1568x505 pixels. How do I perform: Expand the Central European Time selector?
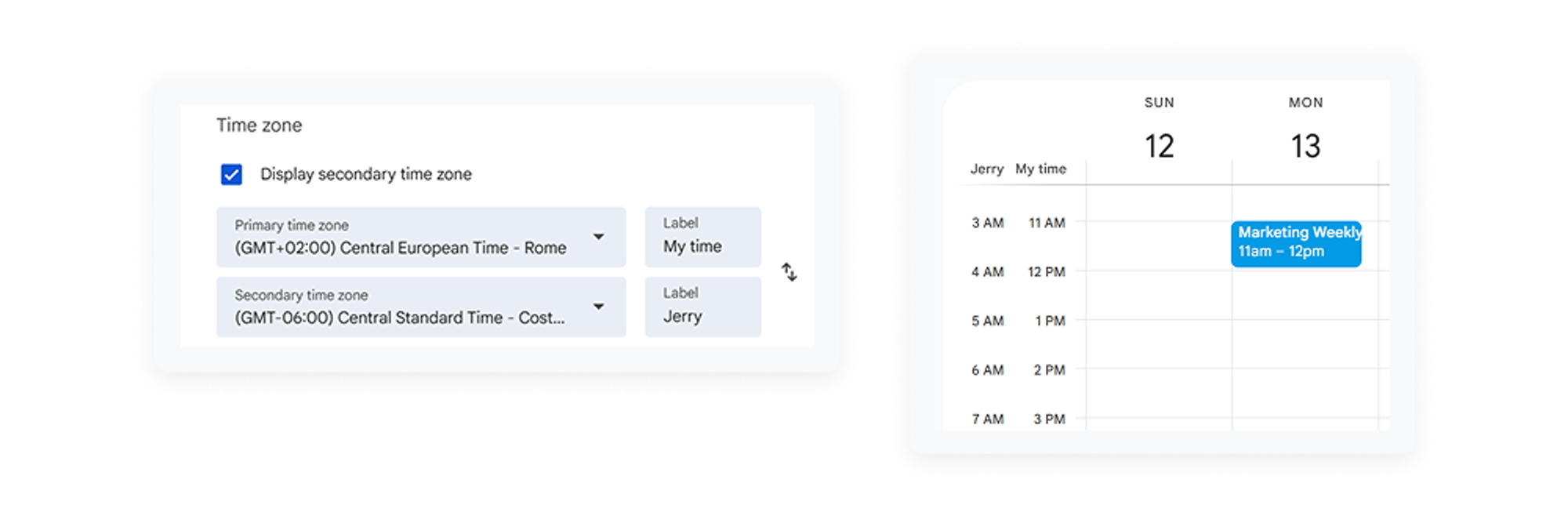(x=422, y=237)
